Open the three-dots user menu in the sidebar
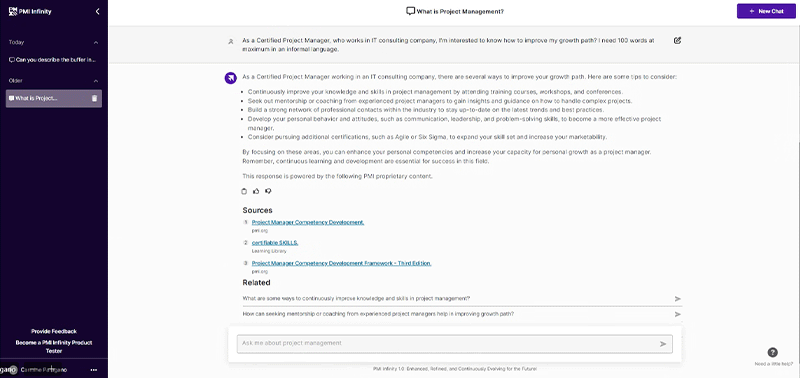The image size is (800, 378). [93, 370]
